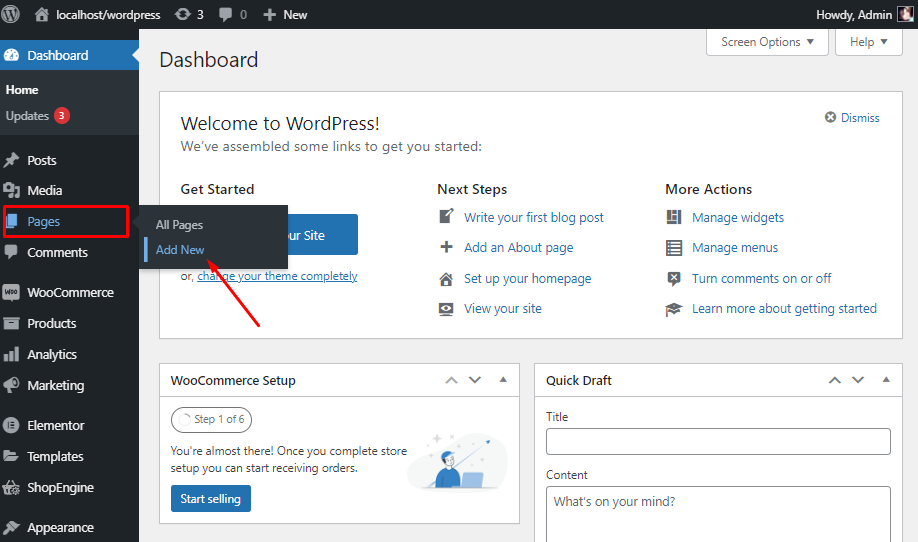Image resolution: width=918 pixels, height=542 pixels.
Task: Open Add an About page link
Action: click(x=518, y=248)
